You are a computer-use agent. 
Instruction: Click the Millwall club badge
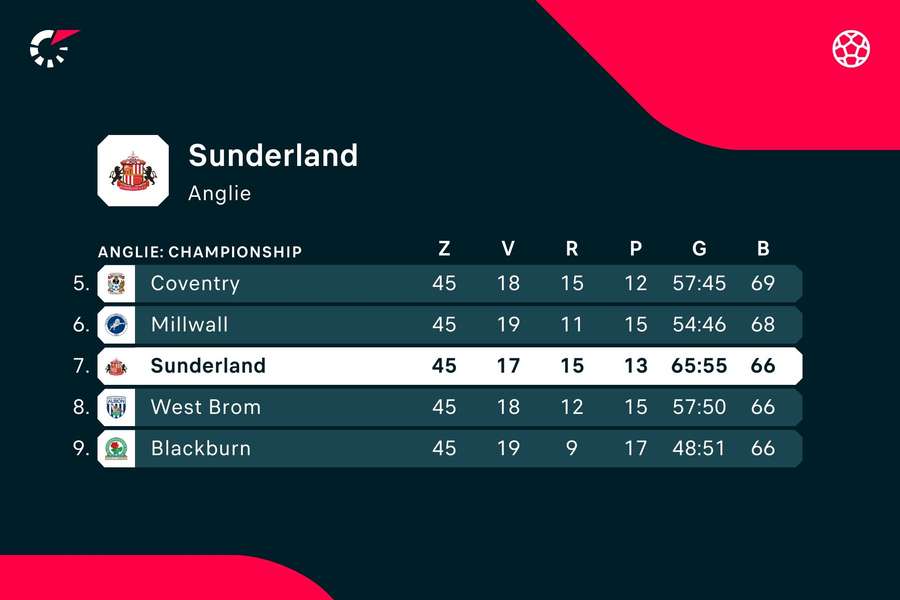[115, 325]
